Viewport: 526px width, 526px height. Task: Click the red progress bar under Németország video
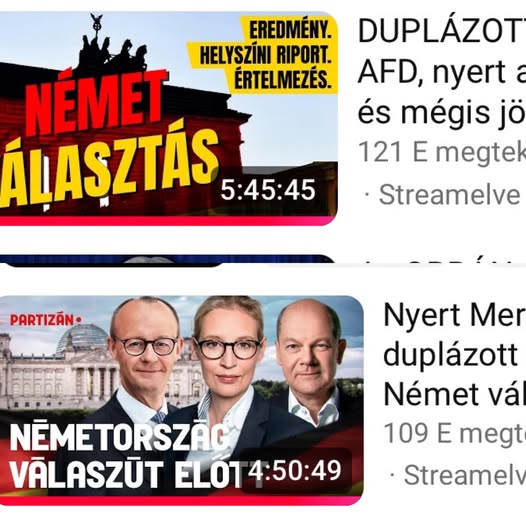coord(181,500)
